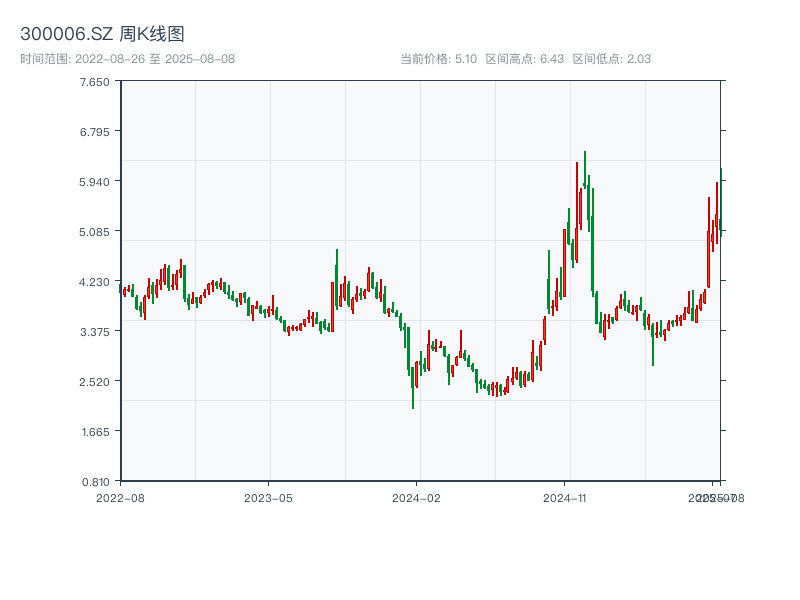Click the y-axis label 4.230
Image resolution: width=800 pixels, height=600 pixels.
point(94,282)
